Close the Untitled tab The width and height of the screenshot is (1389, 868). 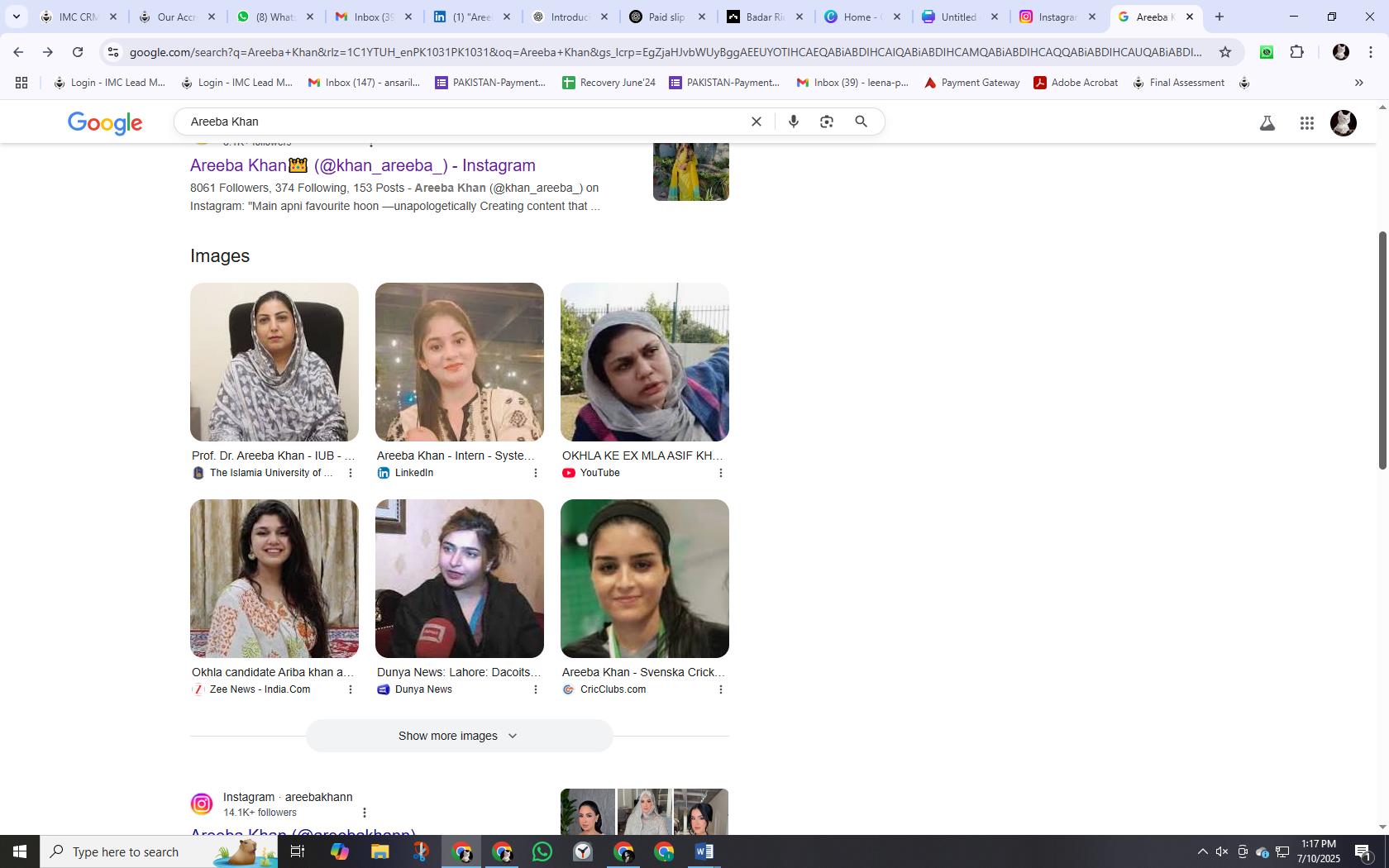[x=995, y=17]
